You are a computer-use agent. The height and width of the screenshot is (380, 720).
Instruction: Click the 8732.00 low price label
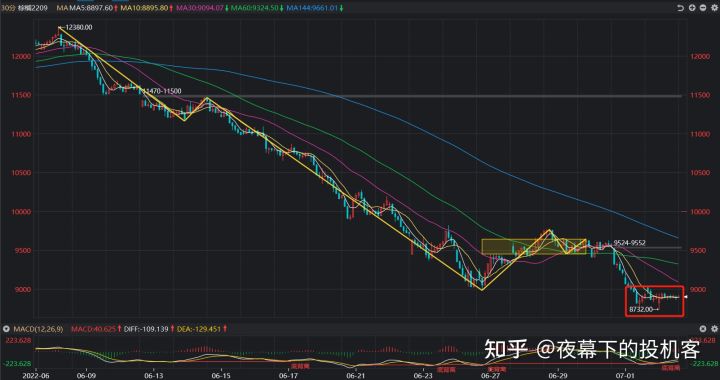point(641,309)
